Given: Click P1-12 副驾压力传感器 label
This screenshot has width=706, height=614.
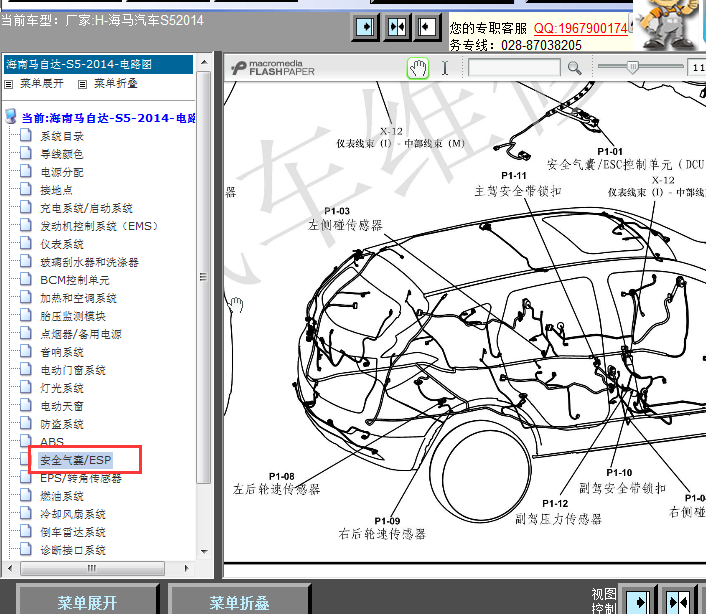Looking at the screenshot, I should 558,512.
